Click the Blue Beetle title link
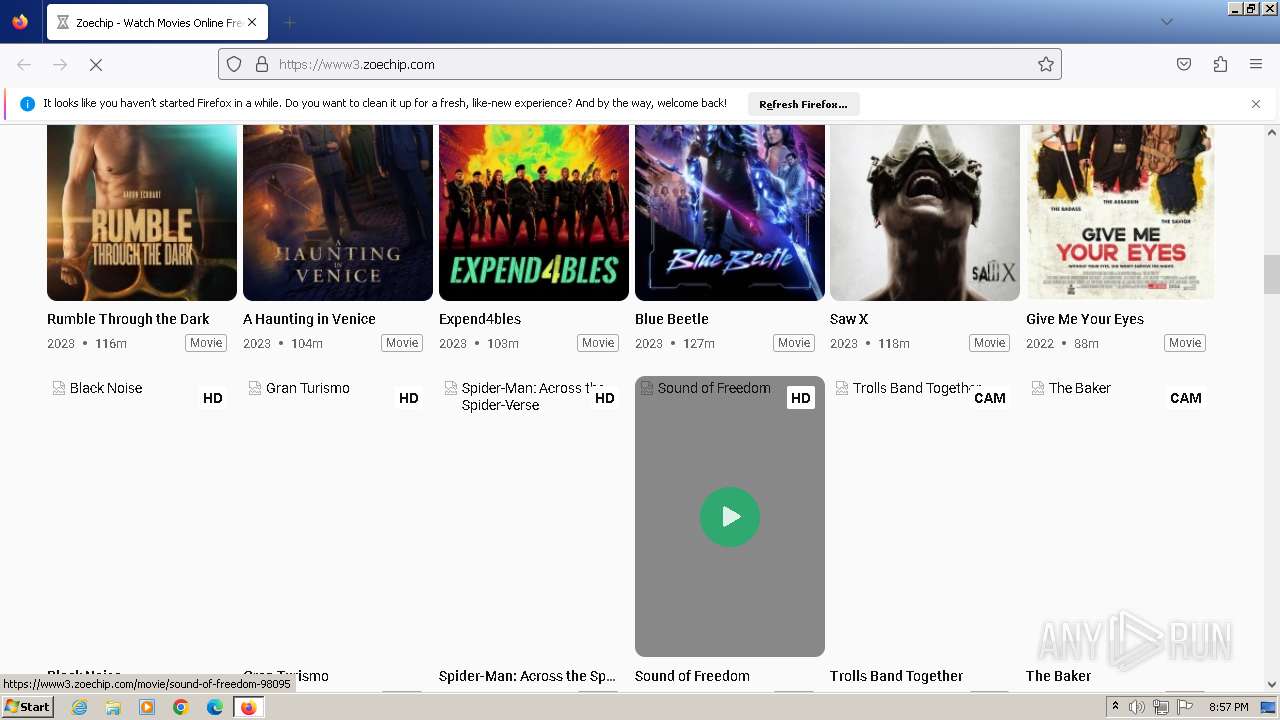Viewport: 1280px width, 720px height. click(x=672, y=319)
